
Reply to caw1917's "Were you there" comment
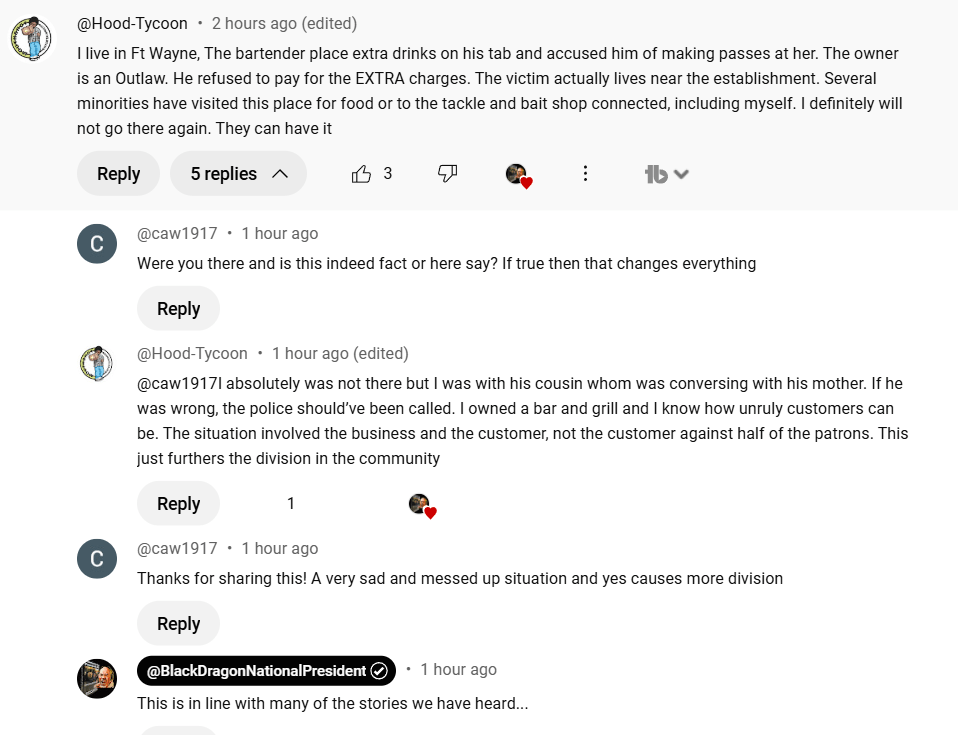pos(178,309)
